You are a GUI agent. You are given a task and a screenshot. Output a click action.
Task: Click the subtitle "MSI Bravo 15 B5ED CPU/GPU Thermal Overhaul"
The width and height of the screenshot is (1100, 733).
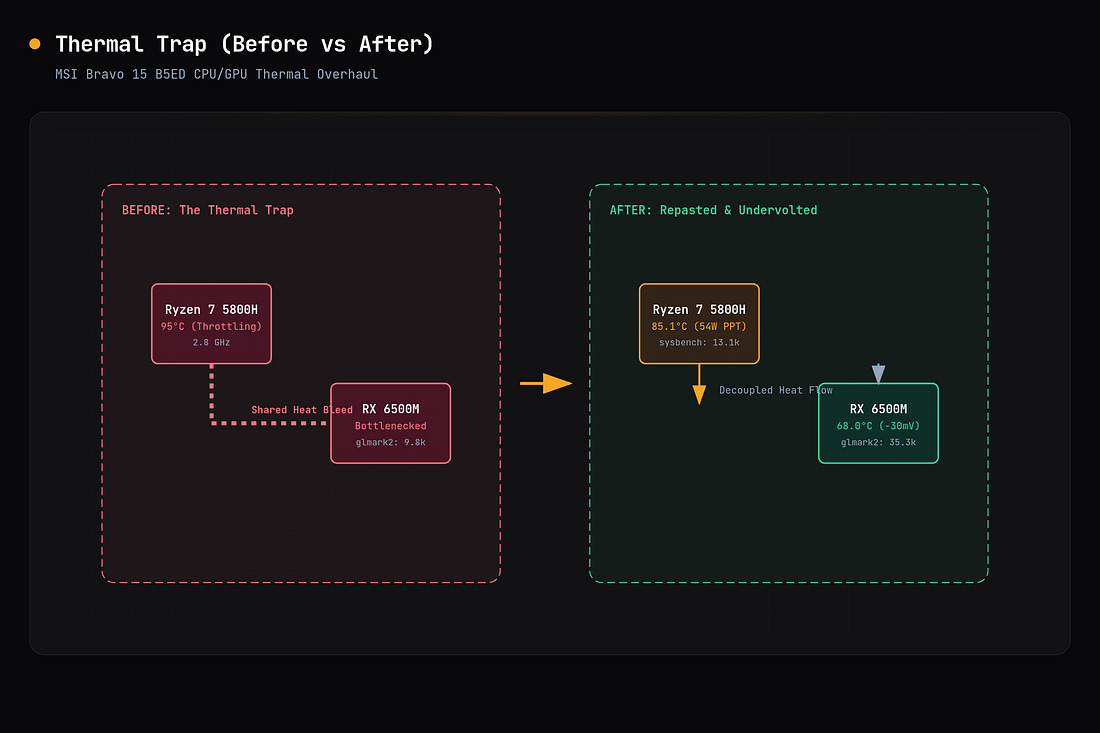pos(216,74)
